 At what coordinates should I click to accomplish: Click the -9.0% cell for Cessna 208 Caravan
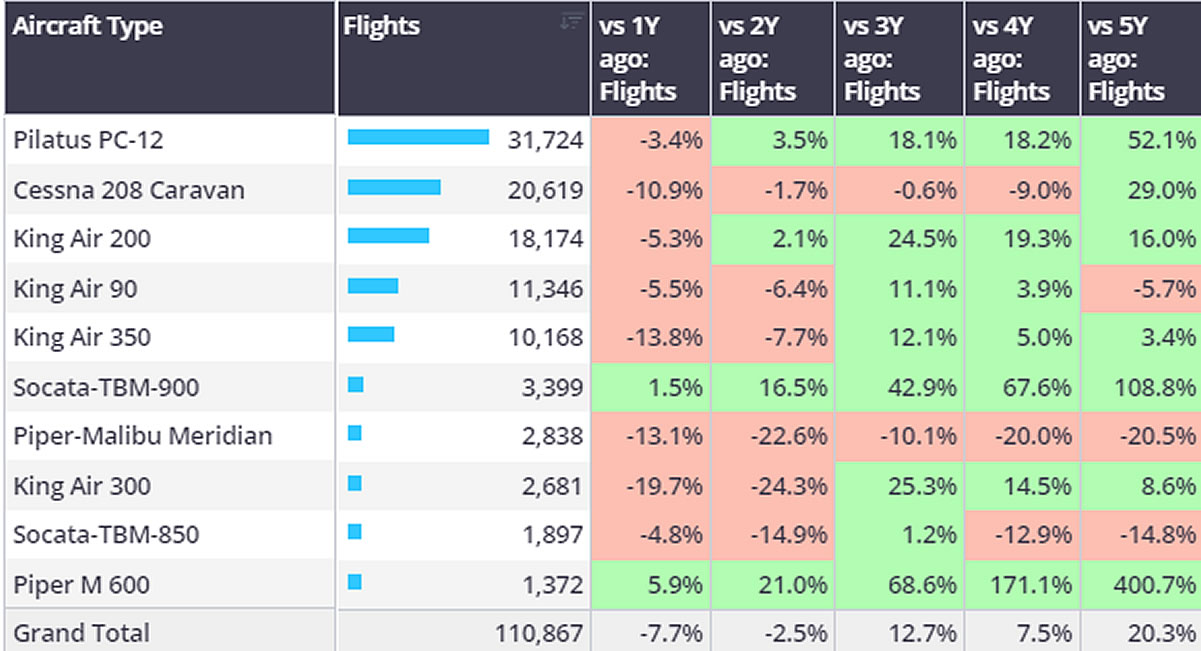click(1022, 190)
